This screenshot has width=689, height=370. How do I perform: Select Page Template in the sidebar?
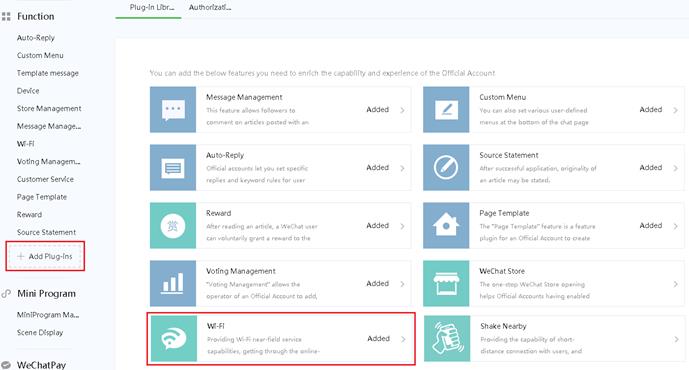42,197
